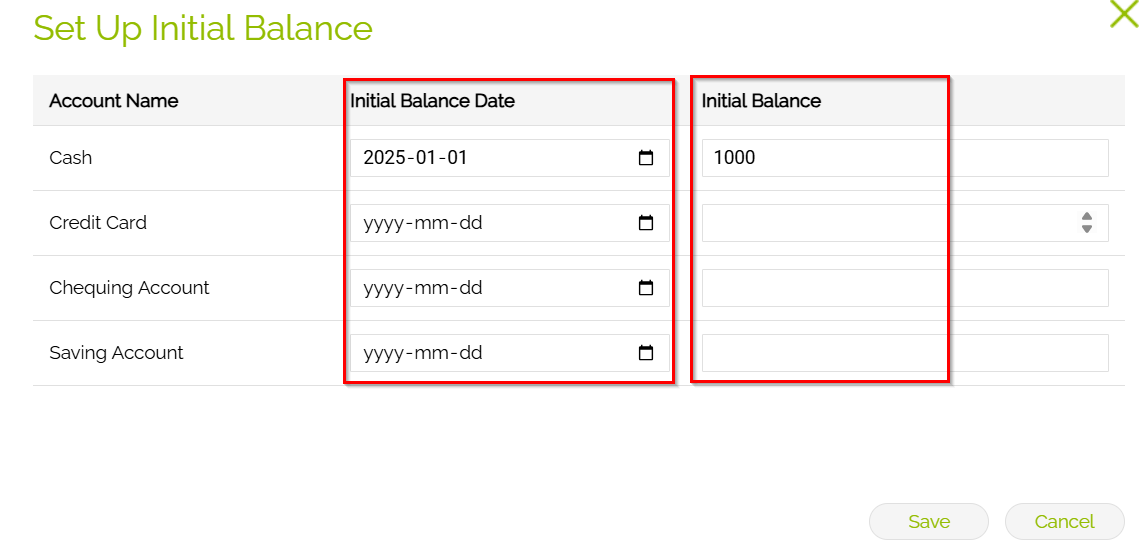The width and height of the screenshot is (1145, 545).
Task: Open calendar picker for Cash date
Action: tap(646, 158)
